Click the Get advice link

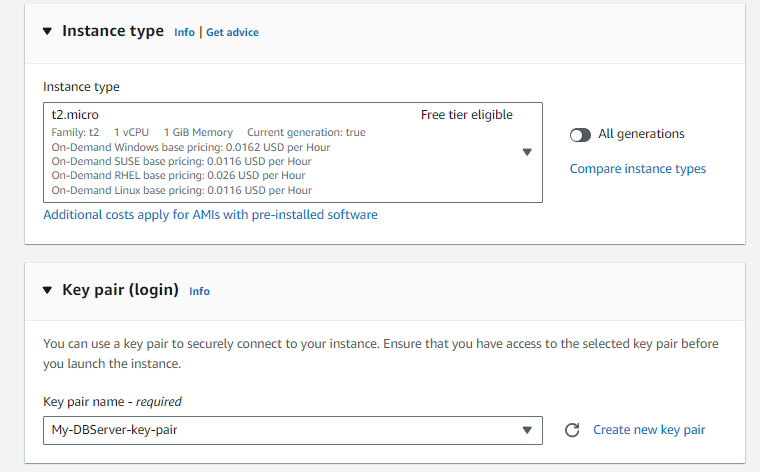[x=232, y=32]
